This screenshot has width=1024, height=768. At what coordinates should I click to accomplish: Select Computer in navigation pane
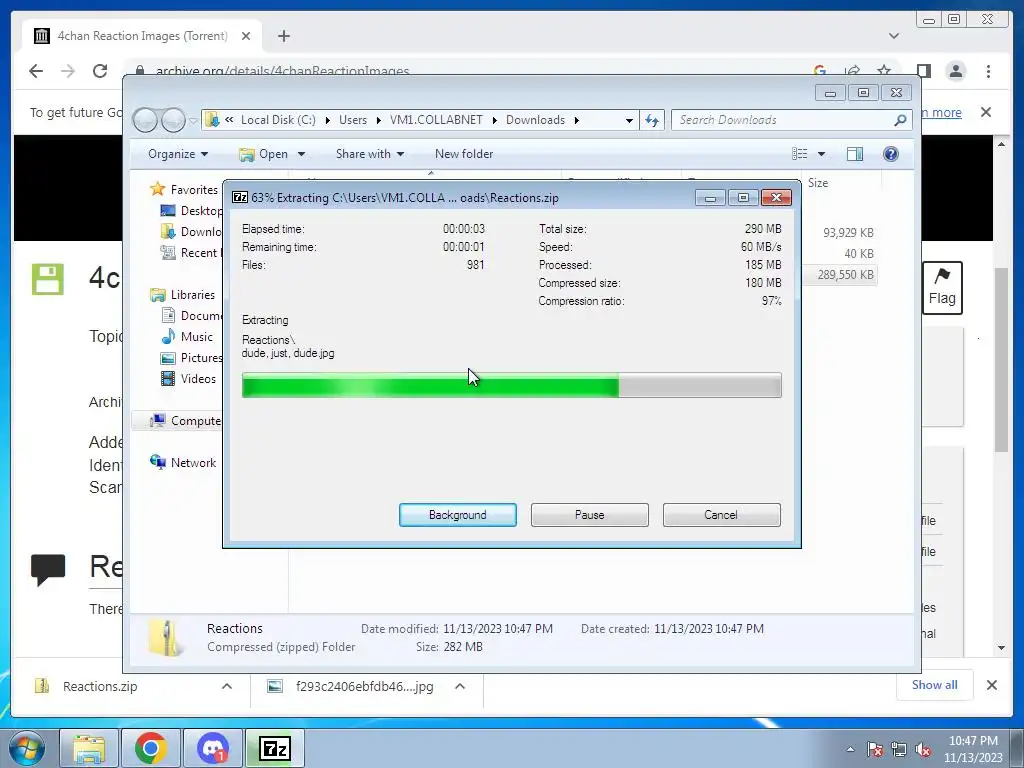[196, 421]
